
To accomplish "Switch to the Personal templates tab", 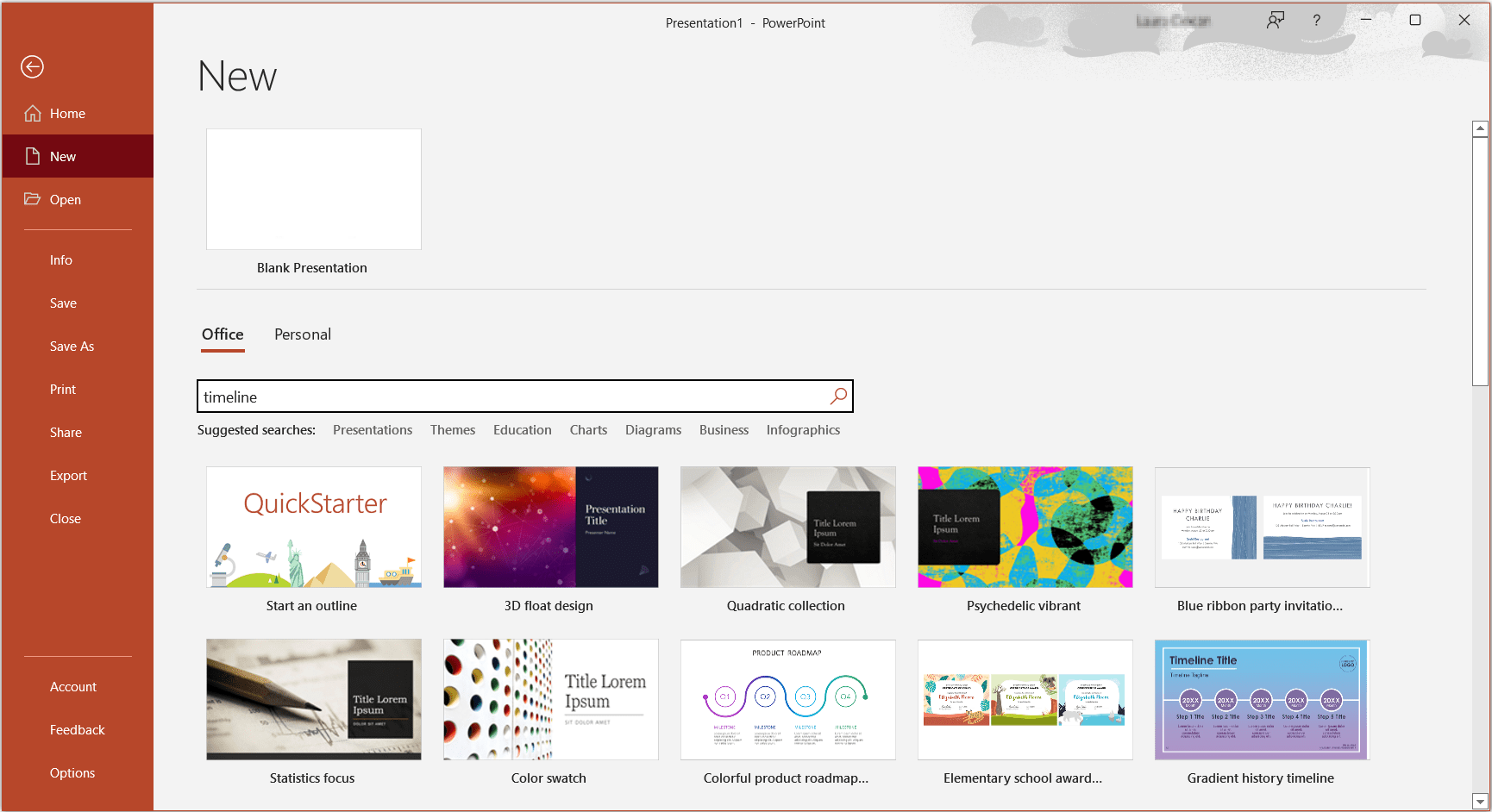I will pos(303,334).
